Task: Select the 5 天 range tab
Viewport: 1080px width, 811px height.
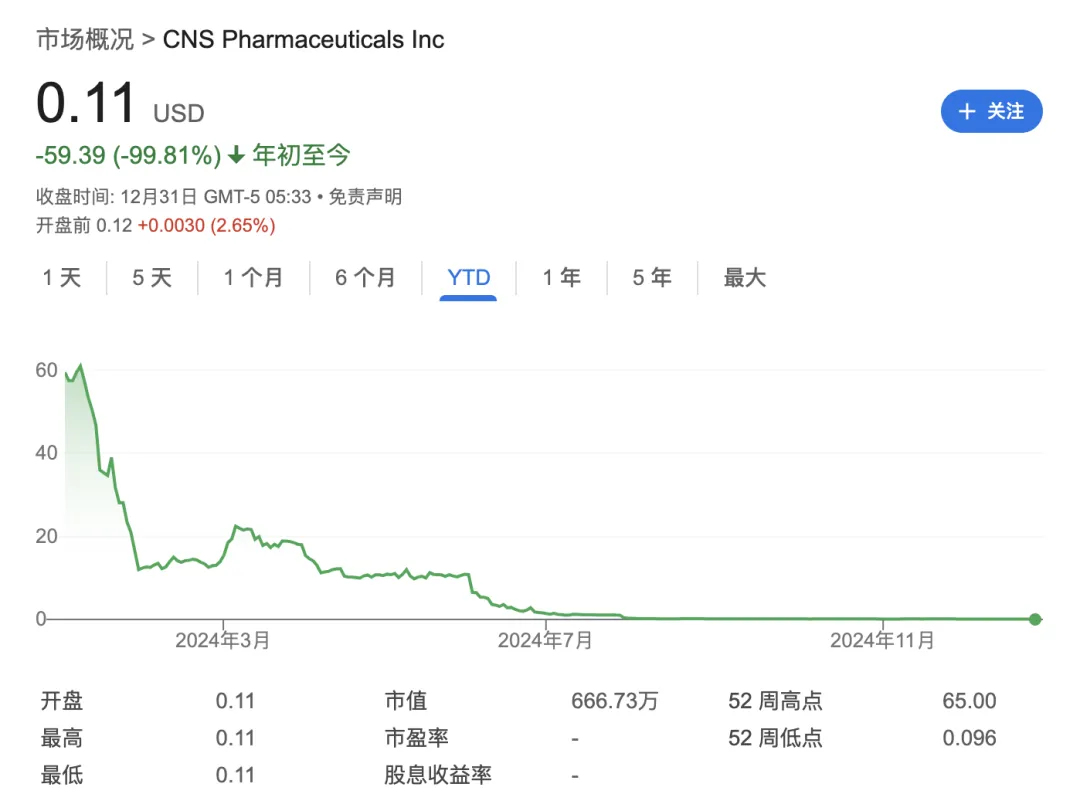Action: (x=152, y=278)
